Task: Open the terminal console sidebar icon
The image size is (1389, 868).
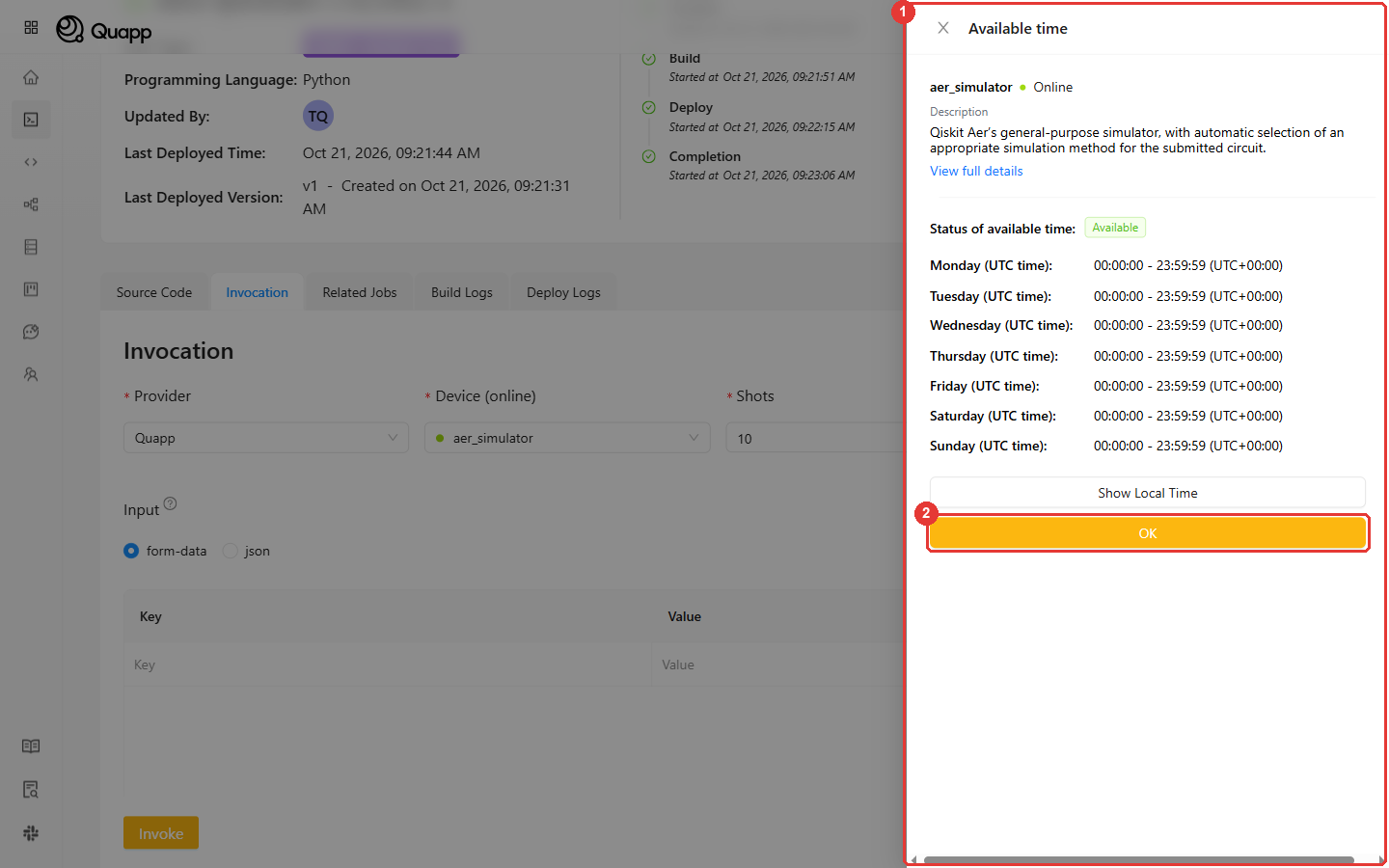Action: click(31, 120)
